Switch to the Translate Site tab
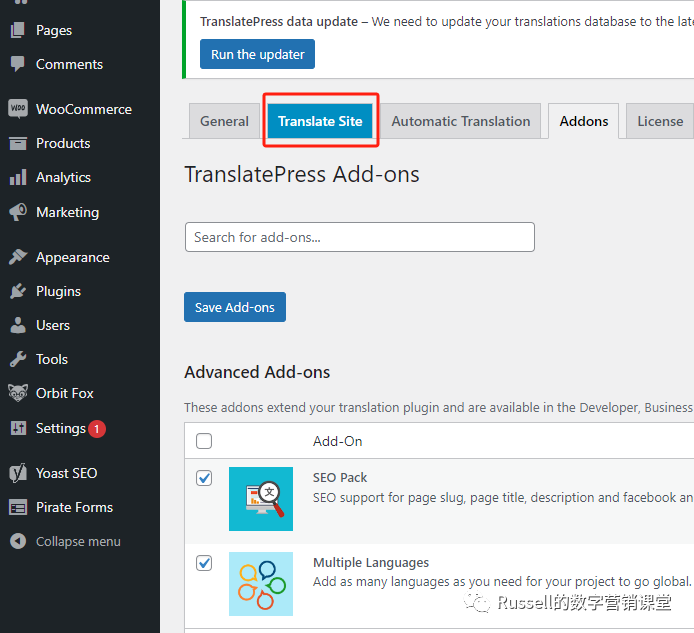Screen dimensions: 694x633 pos(320,121)
